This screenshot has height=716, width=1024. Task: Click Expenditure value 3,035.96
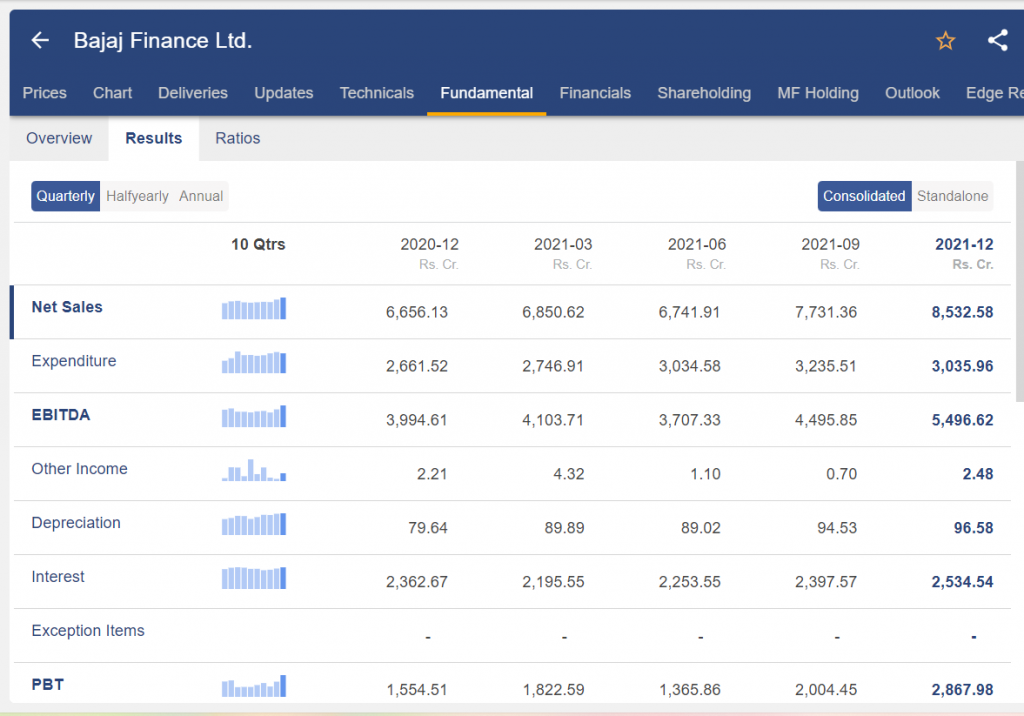click(x=962, y=366)
